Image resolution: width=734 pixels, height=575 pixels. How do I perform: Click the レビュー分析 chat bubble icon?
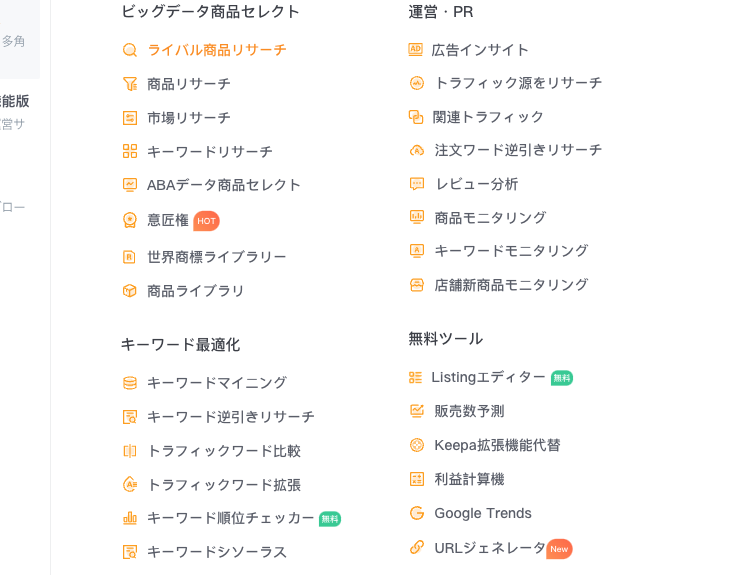[x=417, y=184]
